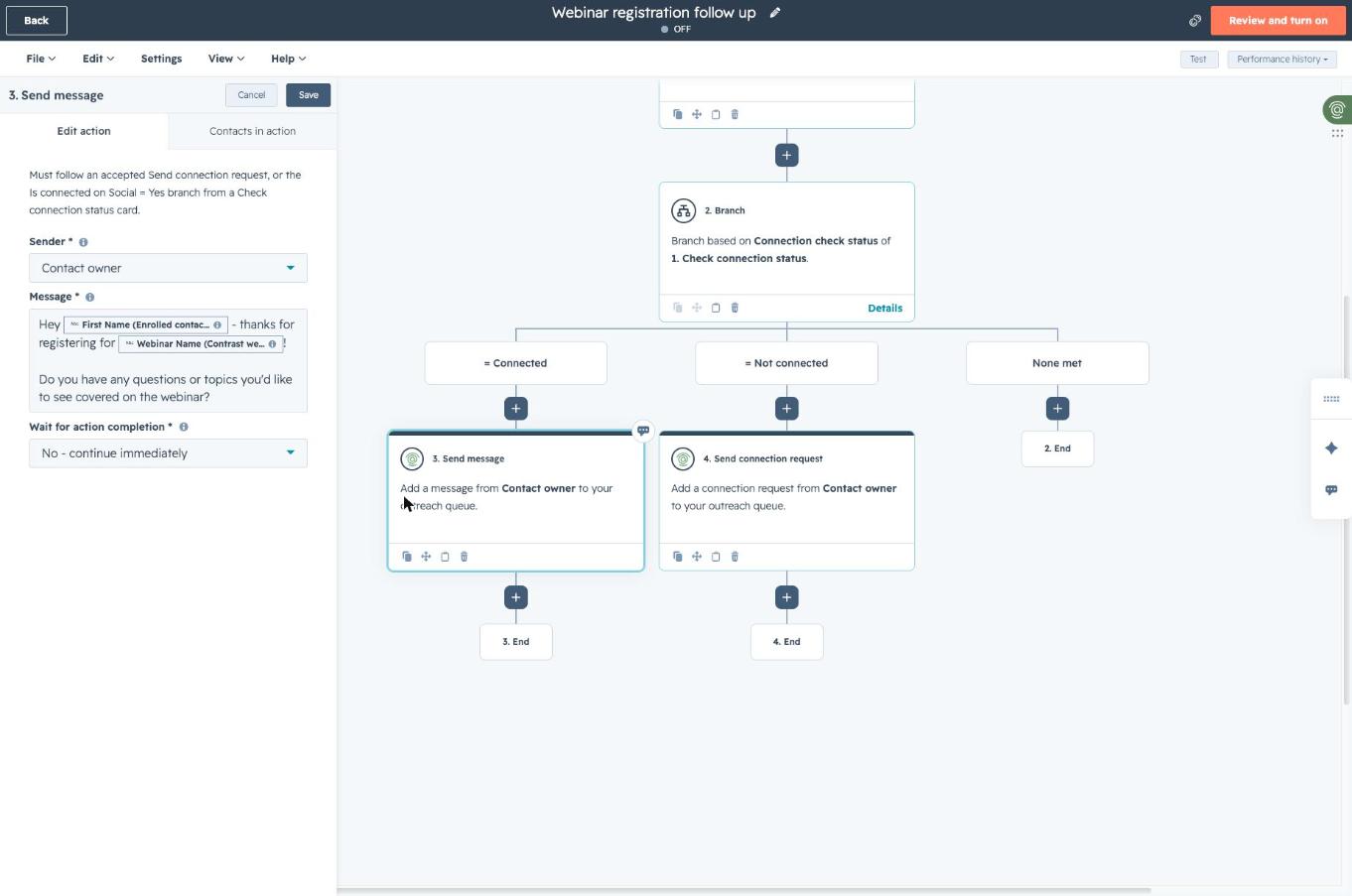Open the sparkle AI assistant icon
Viewport: 1352px width, 896px height.
click(x=1331, y=448)
